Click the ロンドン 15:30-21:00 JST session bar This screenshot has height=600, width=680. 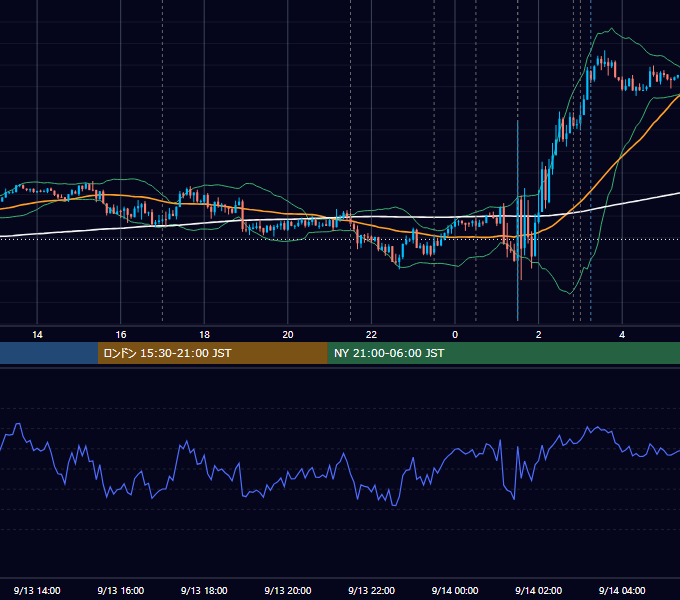click(212, 353)
